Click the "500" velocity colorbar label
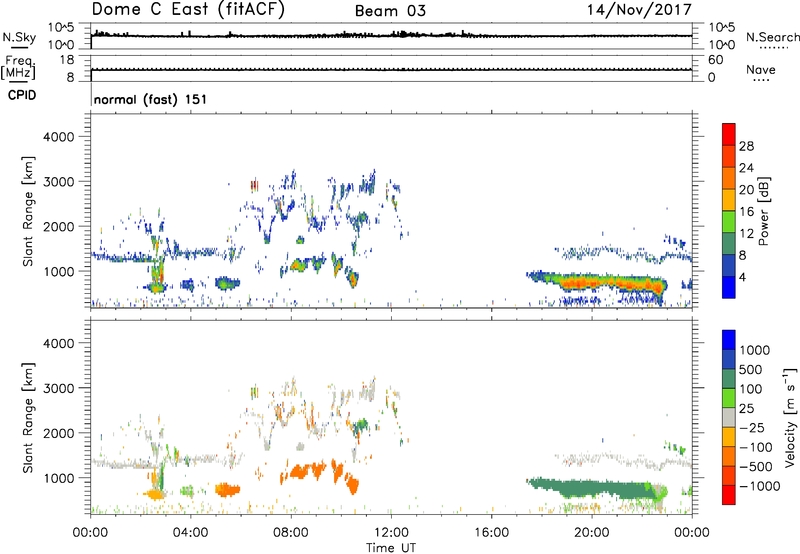 point(751,370)
